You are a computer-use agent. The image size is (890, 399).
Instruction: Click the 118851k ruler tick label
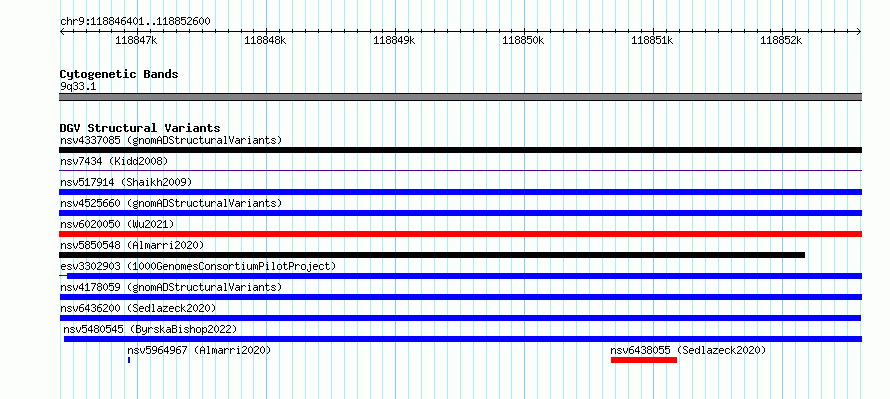click(652, 40)
